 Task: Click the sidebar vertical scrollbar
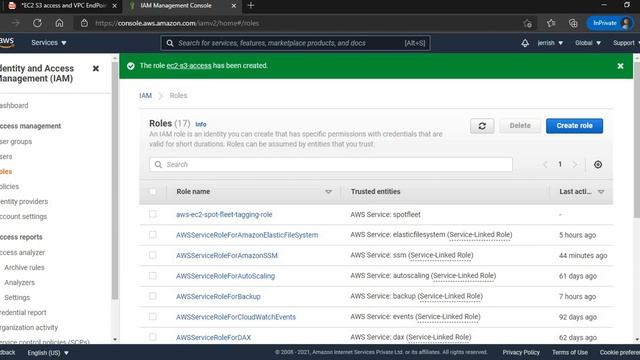tap(115, 180)
